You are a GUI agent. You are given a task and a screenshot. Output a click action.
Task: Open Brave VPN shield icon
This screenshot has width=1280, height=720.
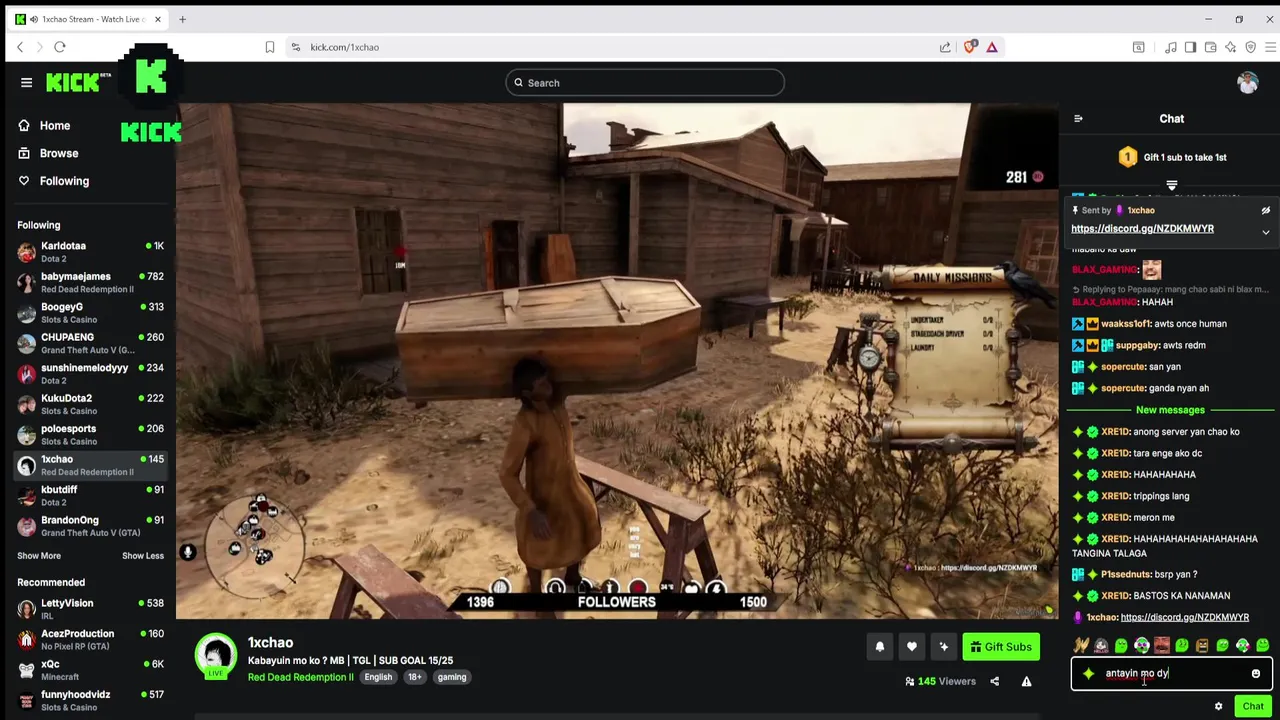[x=1251, y=47]
